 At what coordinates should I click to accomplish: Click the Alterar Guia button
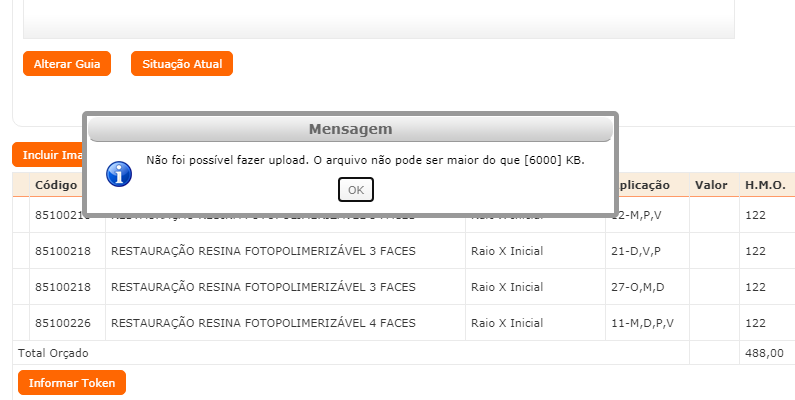(x=67, y=63)
